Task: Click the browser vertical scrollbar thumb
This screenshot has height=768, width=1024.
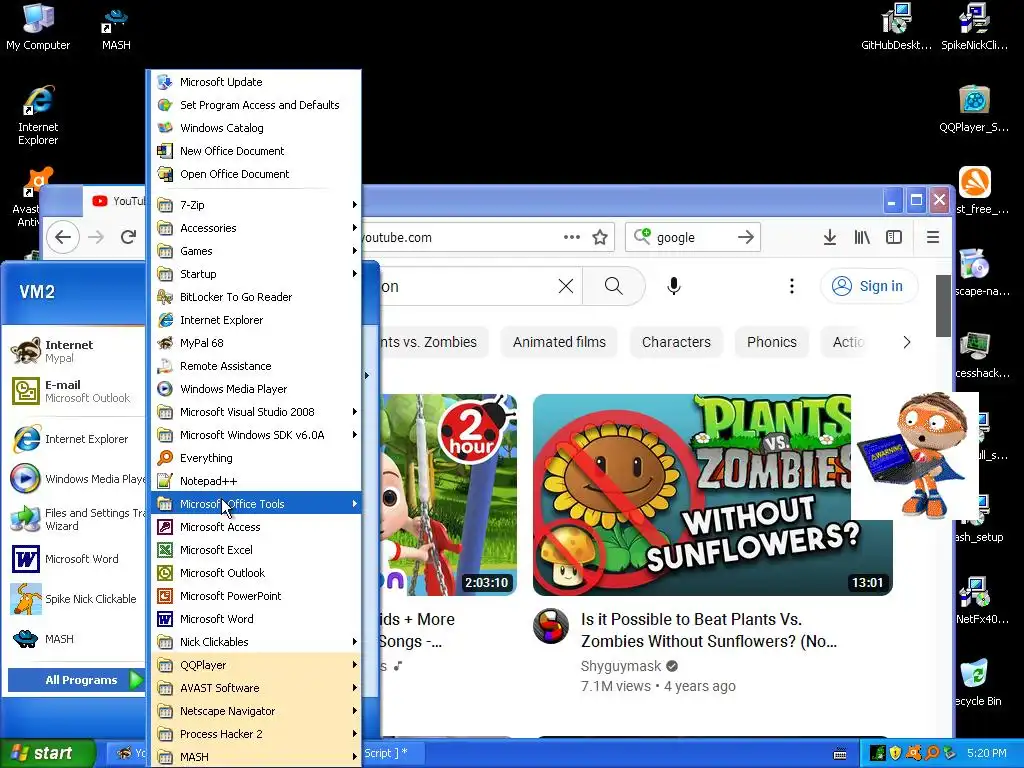Action: 943,306
